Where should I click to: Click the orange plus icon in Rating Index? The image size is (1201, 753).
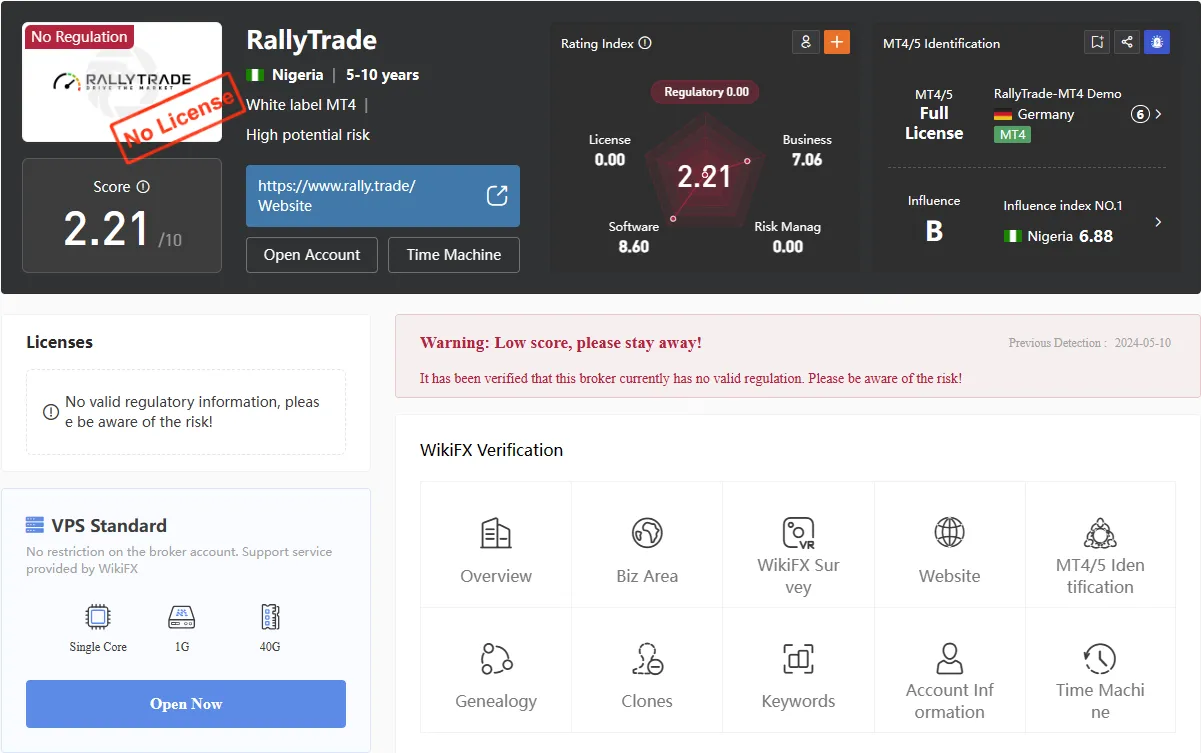(837, 42)
